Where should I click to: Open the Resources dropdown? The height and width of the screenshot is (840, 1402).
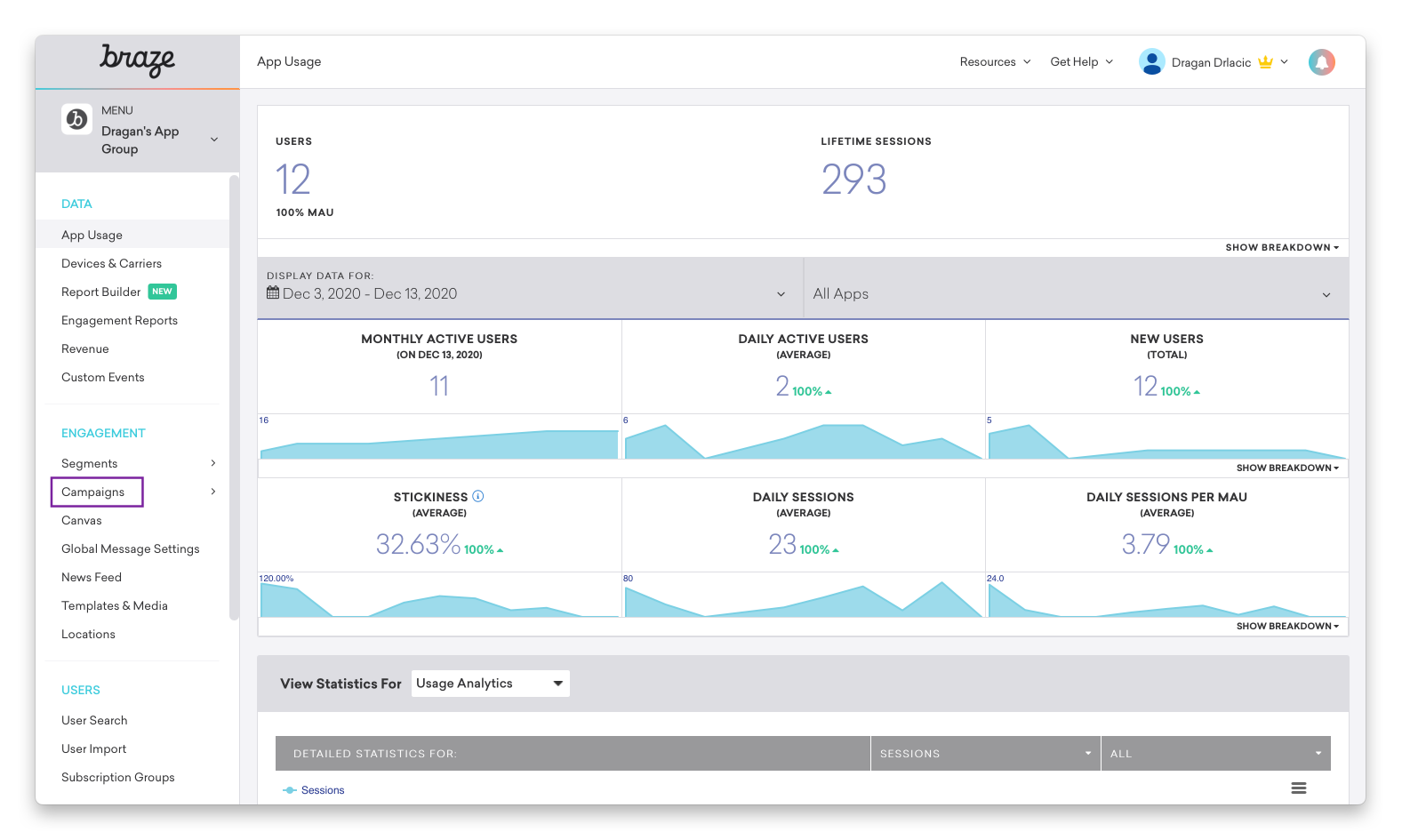(995, 61)
